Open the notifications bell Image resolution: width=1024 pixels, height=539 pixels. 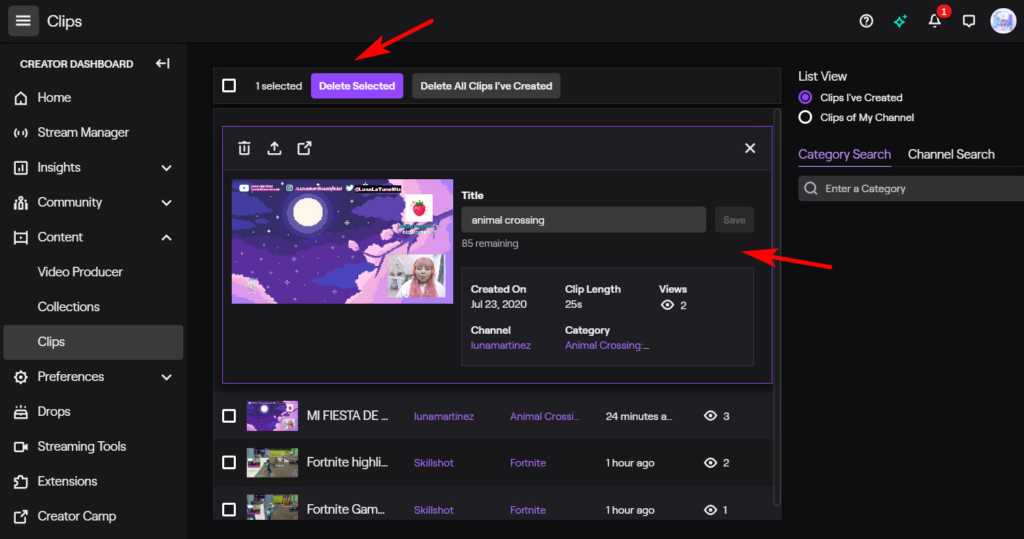point(935,22)
